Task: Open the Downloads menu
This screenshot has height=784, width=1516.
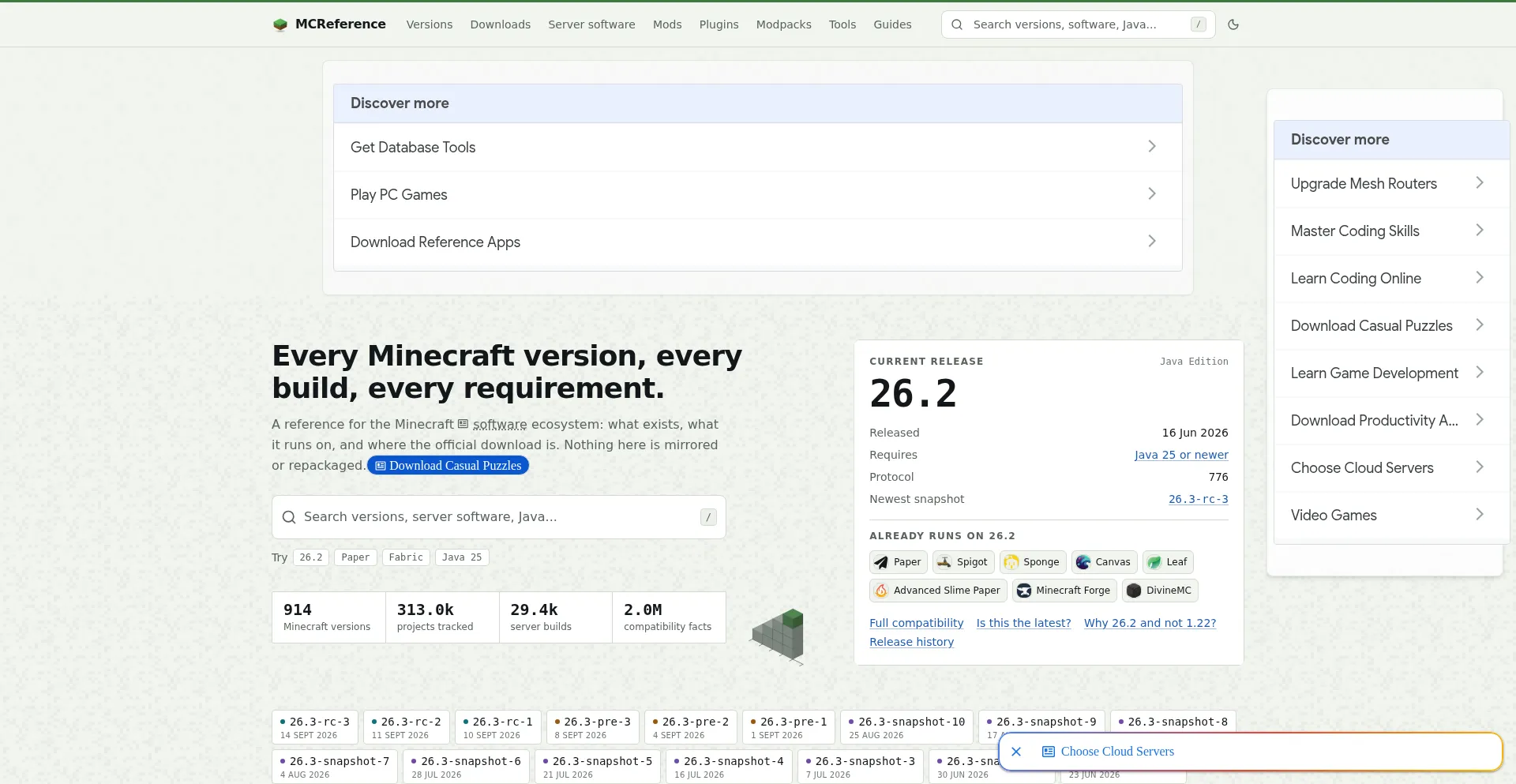Action: (x=501, y=24)
